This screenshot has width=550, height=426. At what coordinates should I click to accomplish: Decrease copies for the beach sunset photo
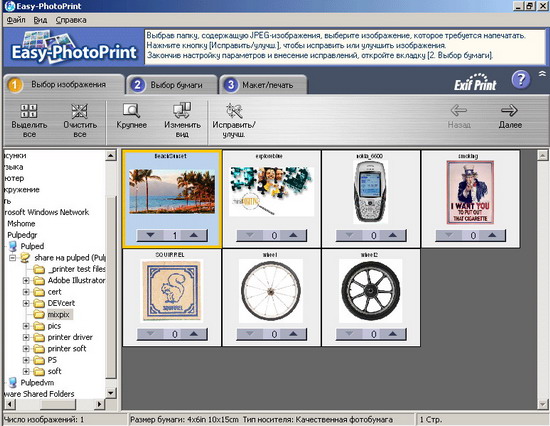(x=150, y=235)
